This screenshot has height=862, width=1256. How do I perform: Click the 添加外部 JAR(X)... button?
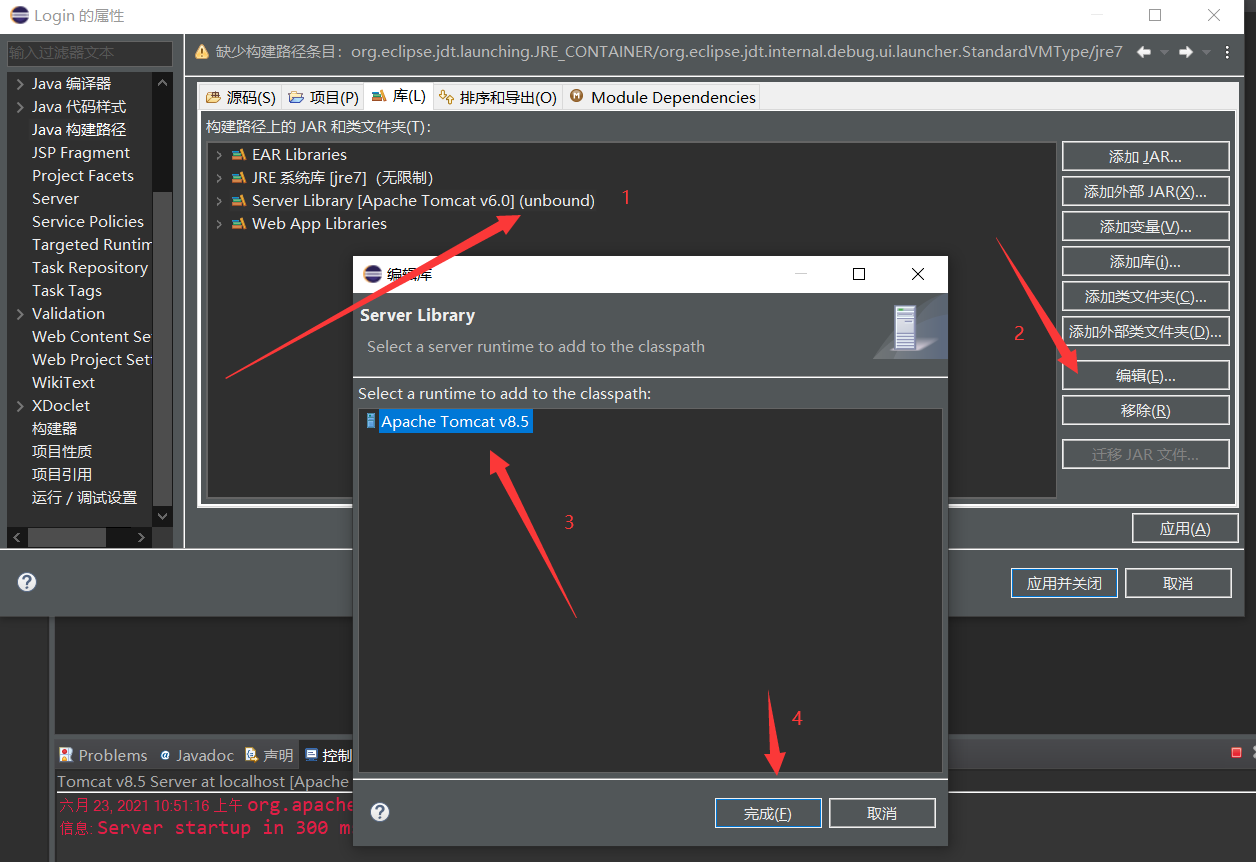coord(1145,191)
